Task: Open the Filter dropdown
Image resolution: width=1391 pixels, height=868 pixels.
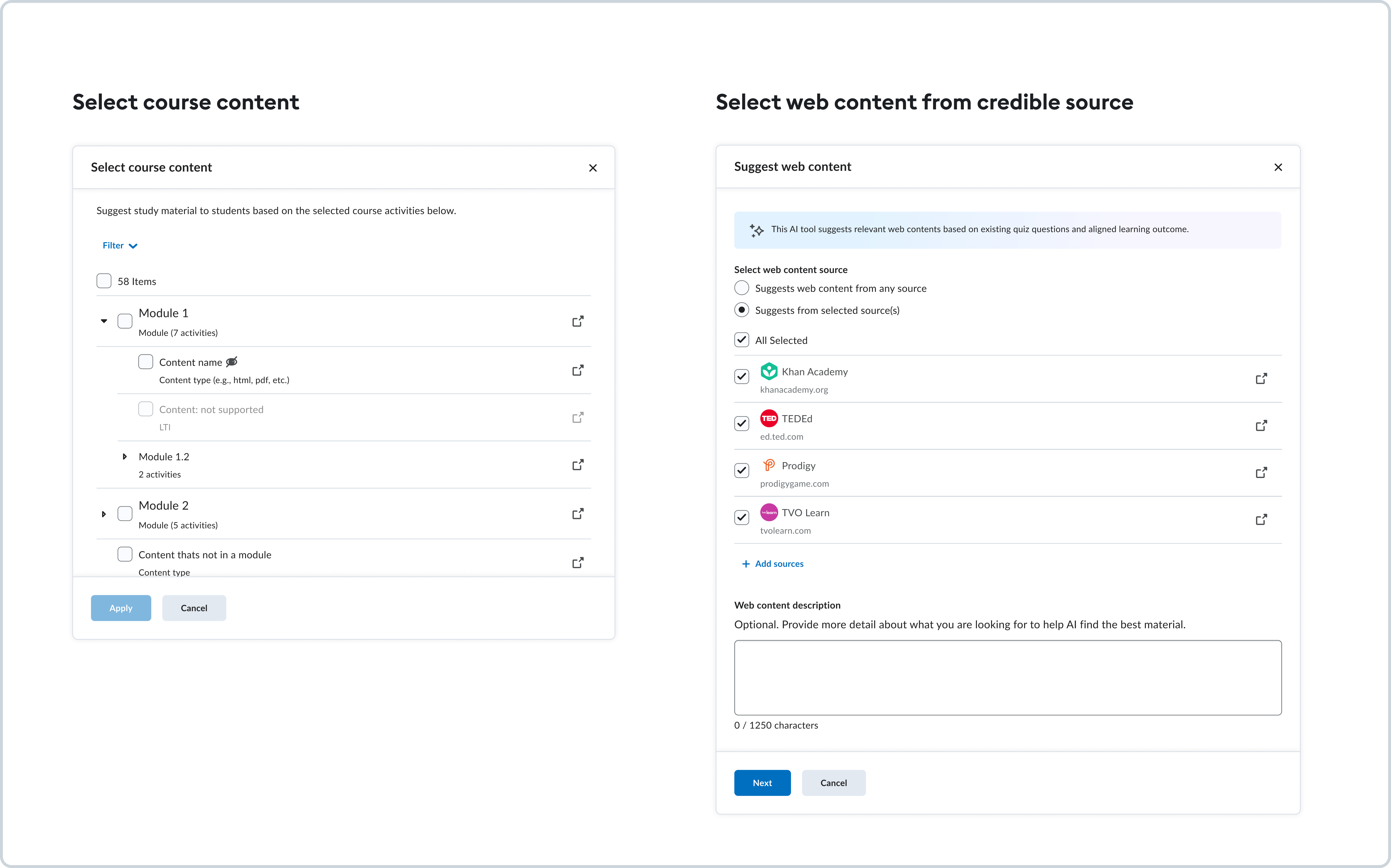Action: [120, 246]
